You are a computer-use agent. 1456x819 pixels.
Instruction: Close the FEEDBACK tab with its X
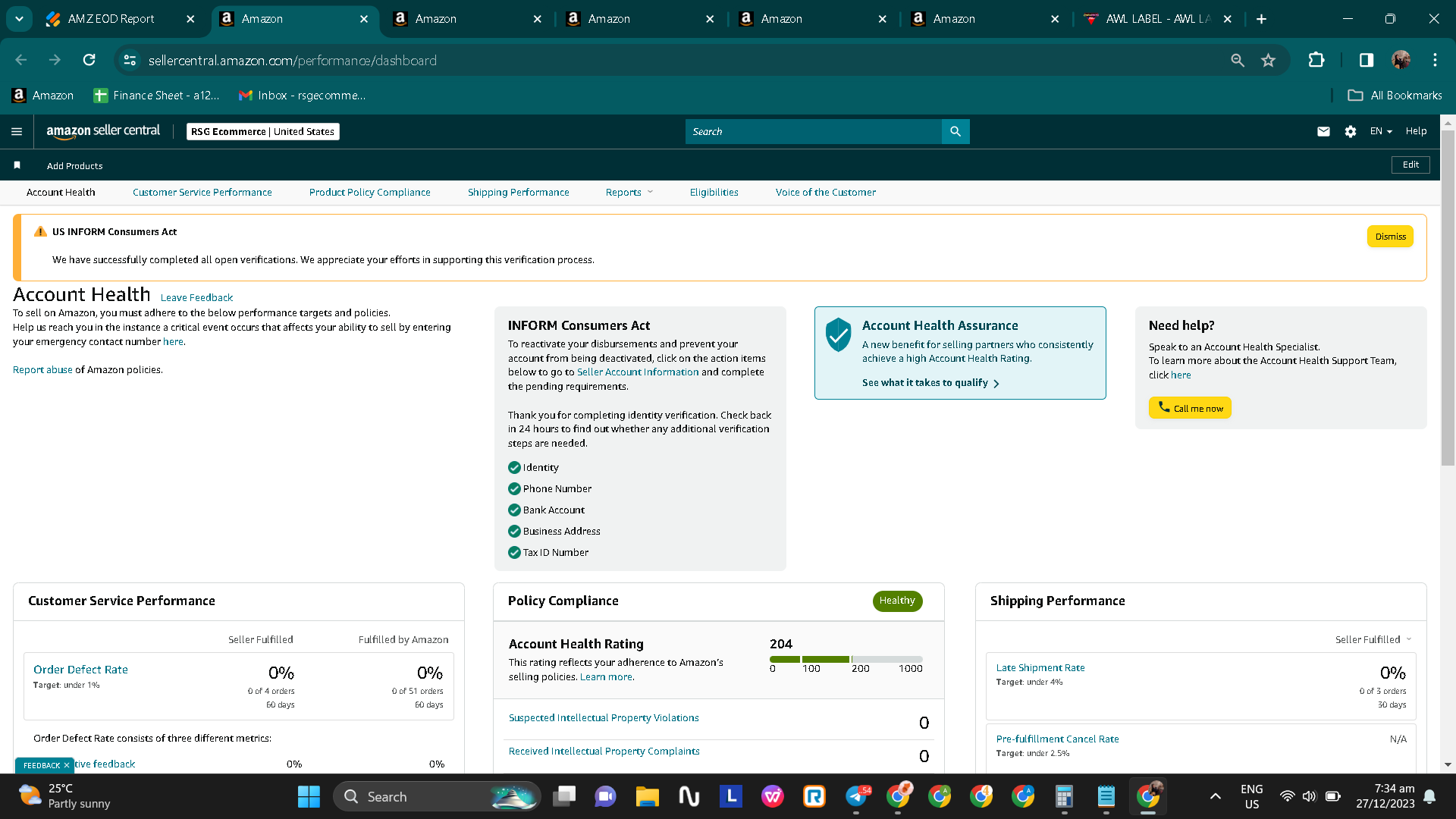coord(67,766)
